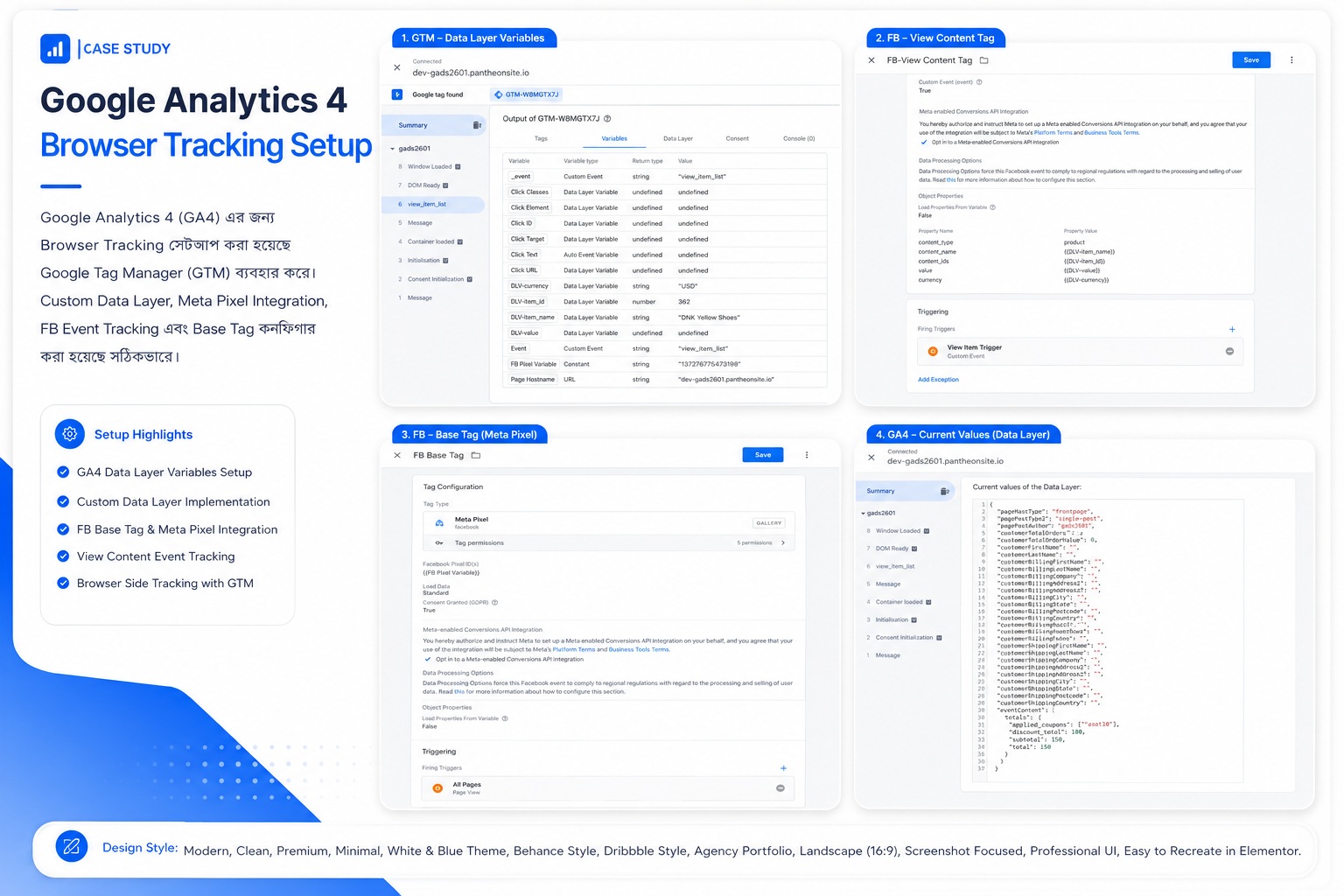
Task: Click help icon next to Consent Granted (GDPR)
Action: point(494,602)
